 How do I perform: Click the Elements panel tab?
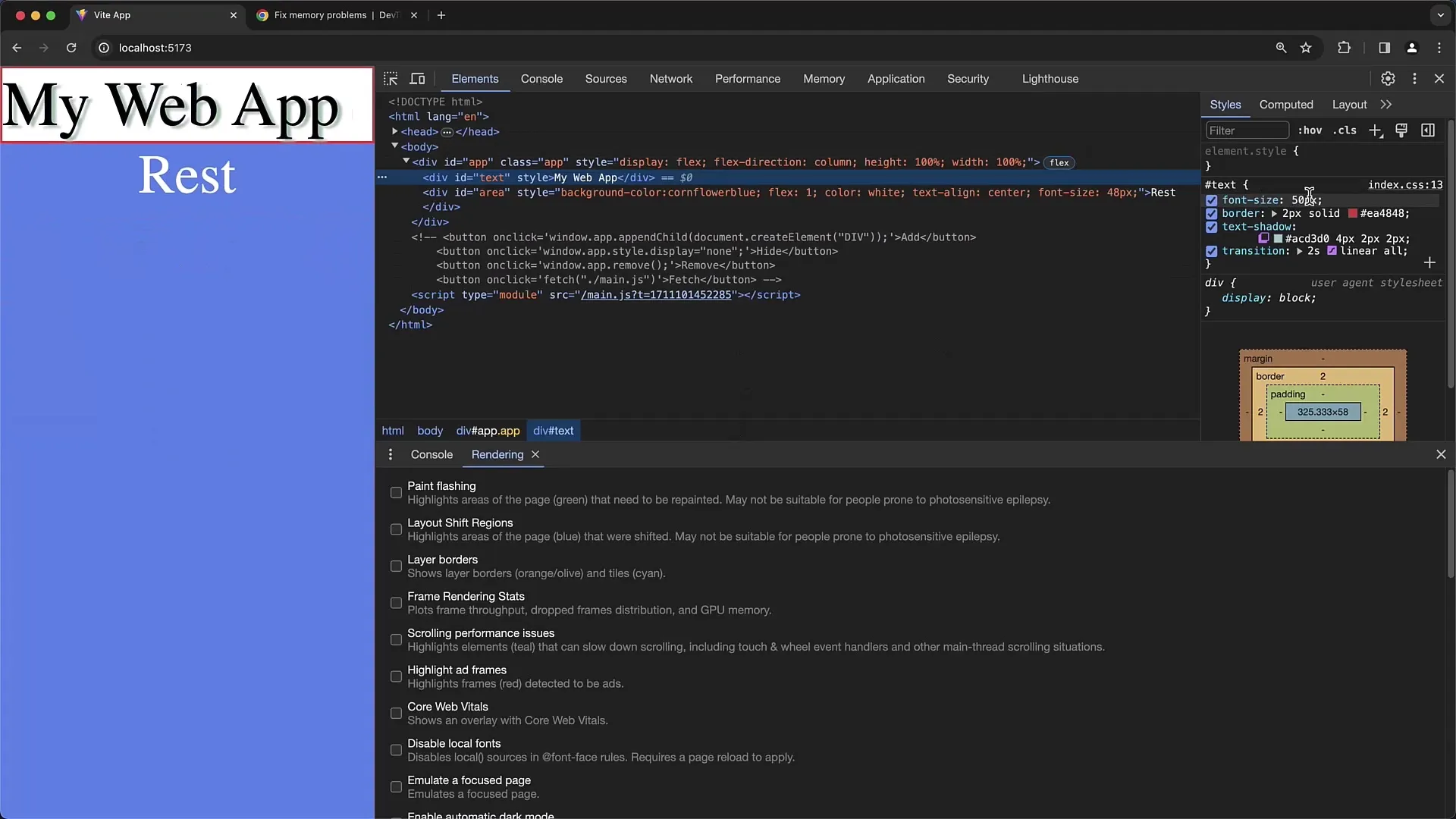(x=475, y=78)
